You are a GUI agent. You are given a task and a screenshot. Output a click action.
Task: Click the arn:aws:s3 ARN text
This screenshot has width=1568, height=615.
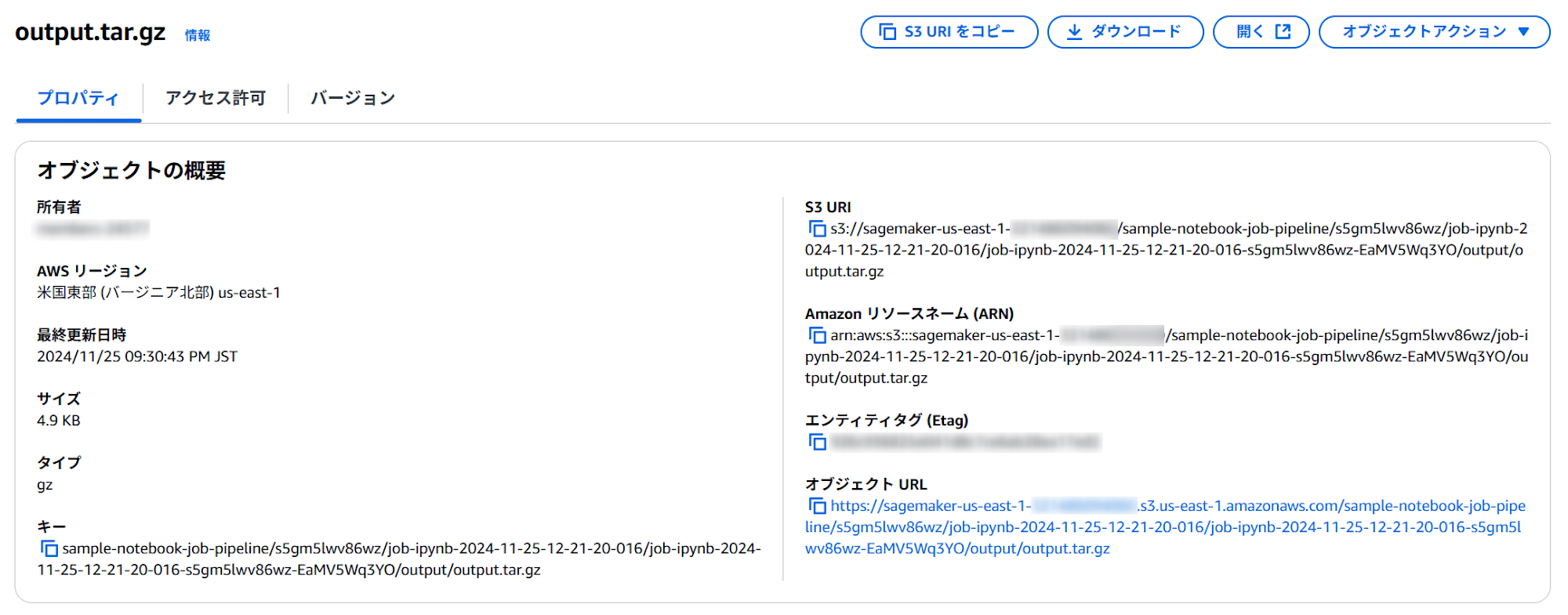[1167, 356]
